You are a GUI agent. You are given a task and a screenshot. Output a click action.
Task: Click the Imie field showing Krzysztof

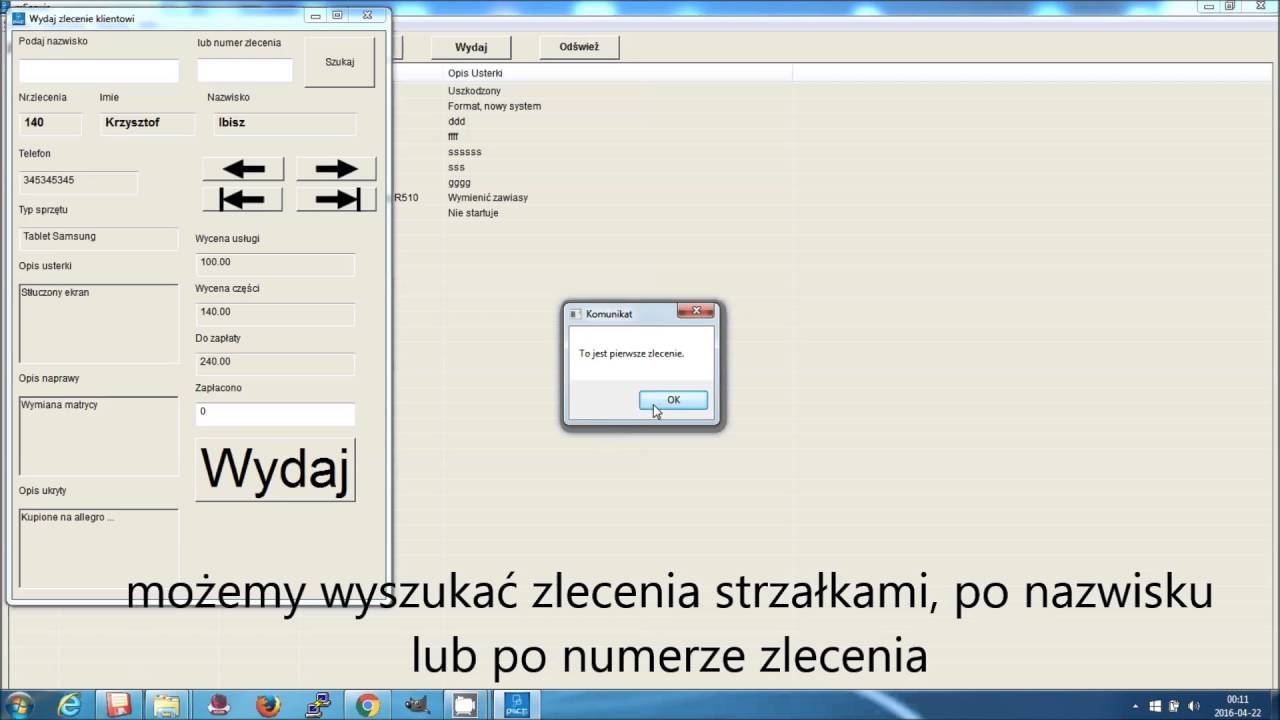(x=147, y=123)
